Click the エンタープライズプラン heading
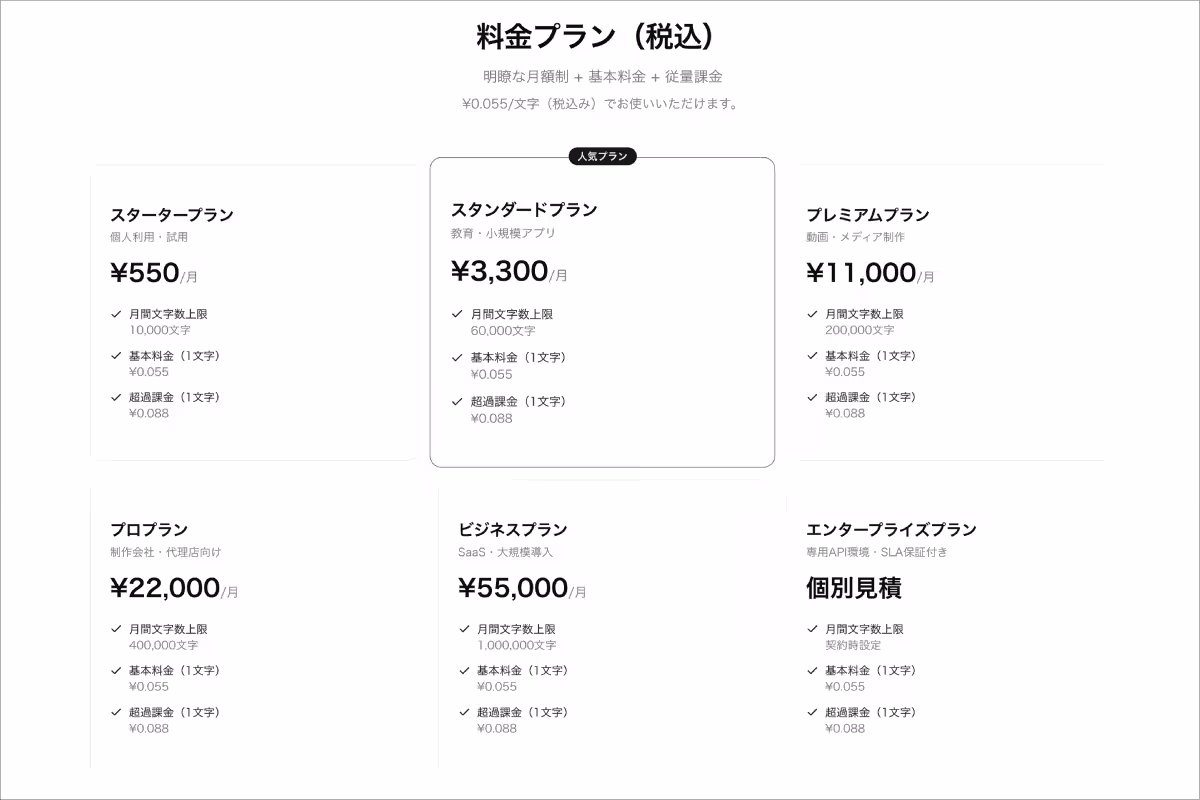The width and height of the screenshot is (1200, 800). click(891, 530)
